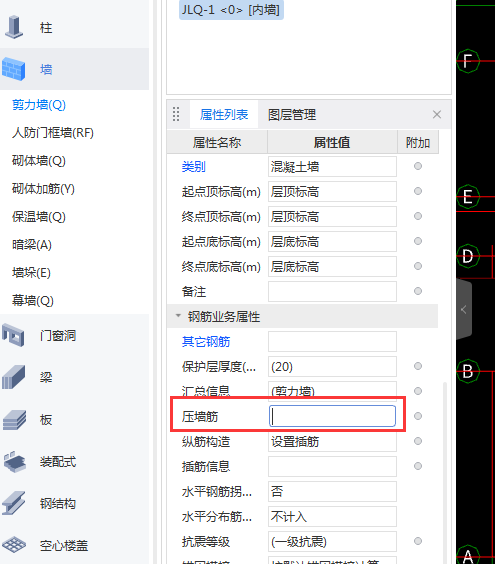Click the 属性名称 column header
The image size is (495, 564).
pos(217,142)
